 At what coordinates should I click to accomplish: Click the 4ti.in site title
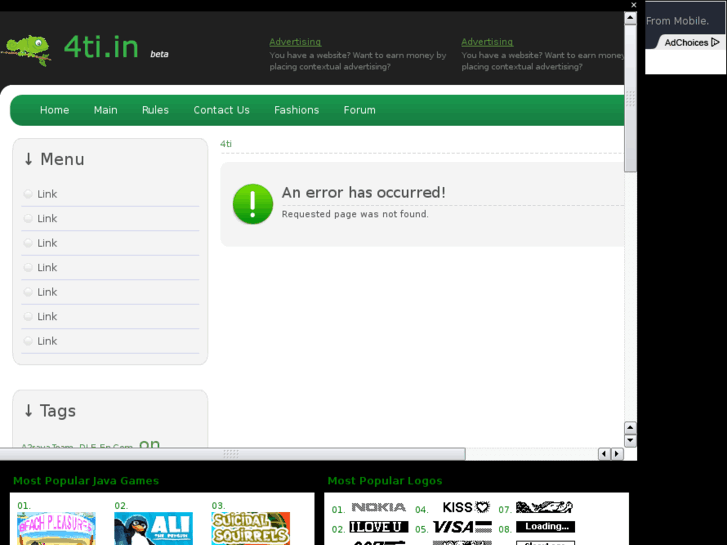pyautogui.click(x=101, y=47)
